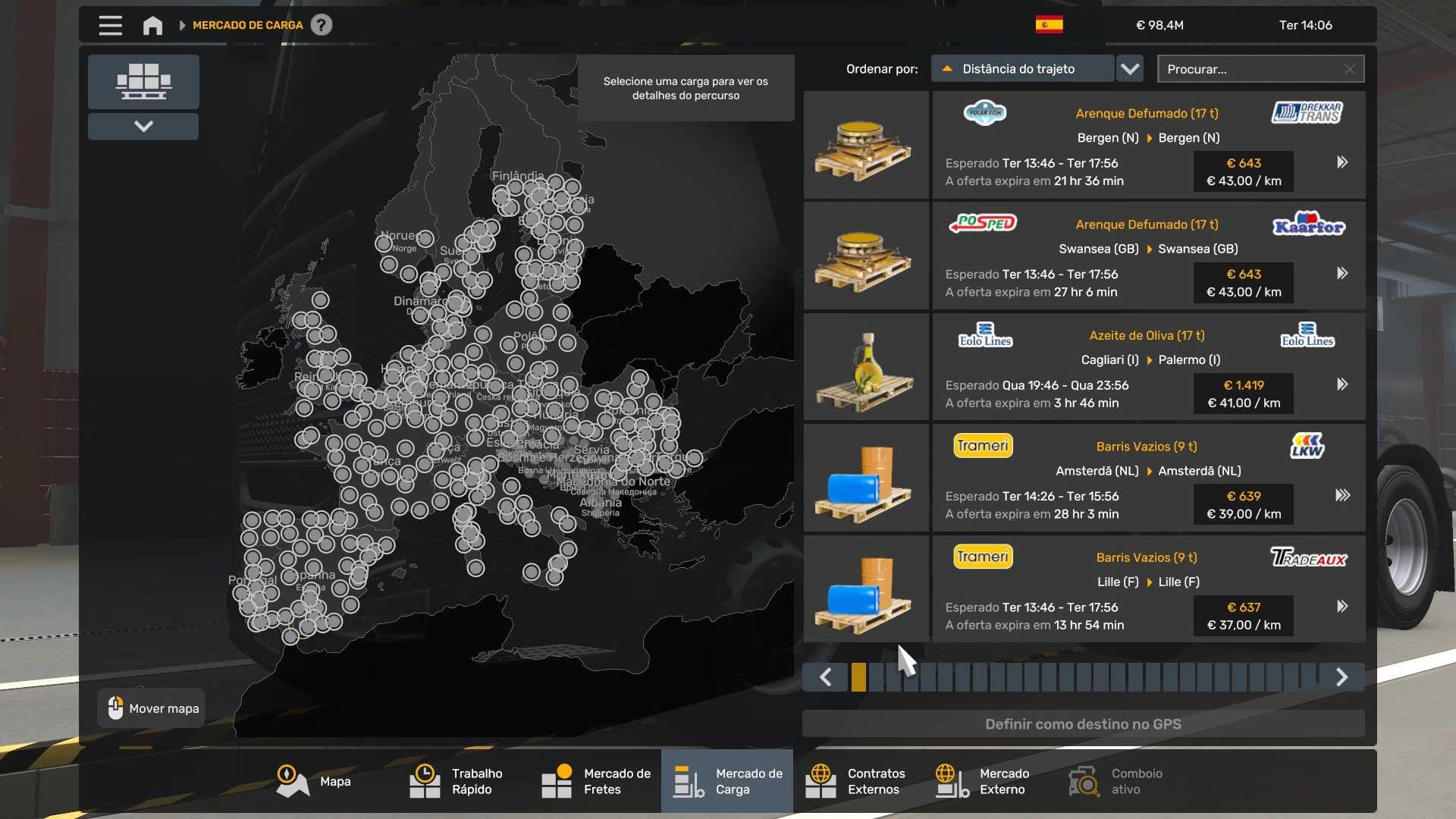Open the help question mark icon

pos(322,25)
